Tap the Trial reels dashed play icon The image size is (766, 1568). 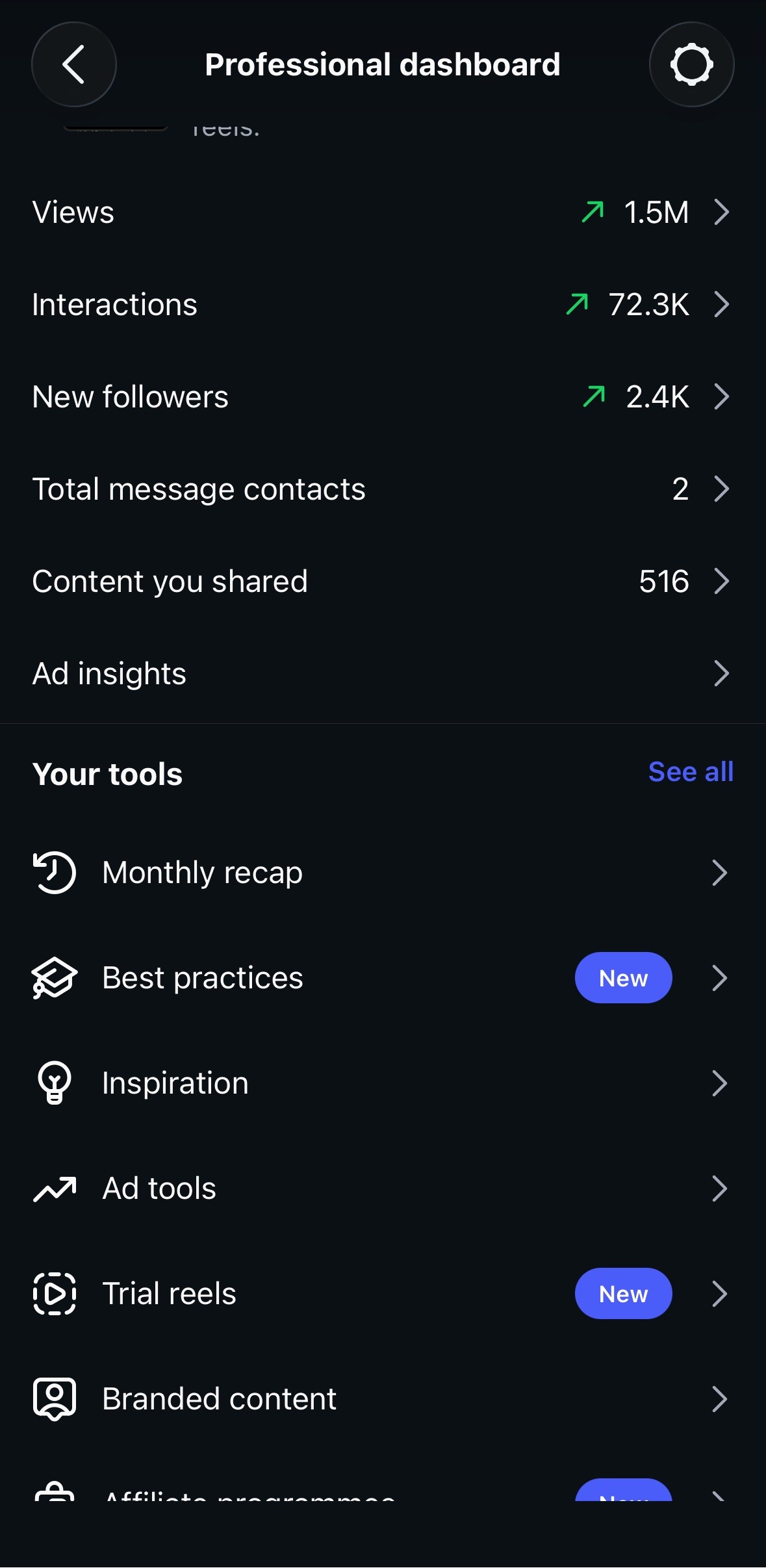pos(55,1294)
